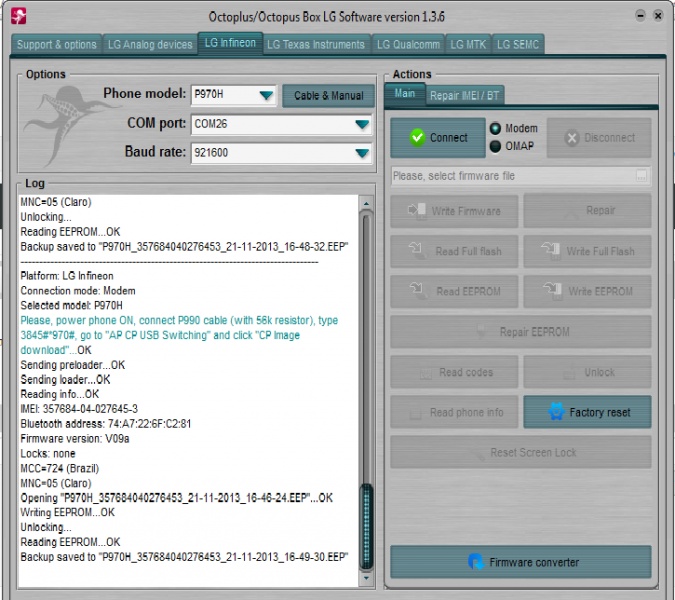This screenshot has width=675, height=600.
Task: Click the Octoplus logo icon in title bar
Action: (x=19, y=16)
